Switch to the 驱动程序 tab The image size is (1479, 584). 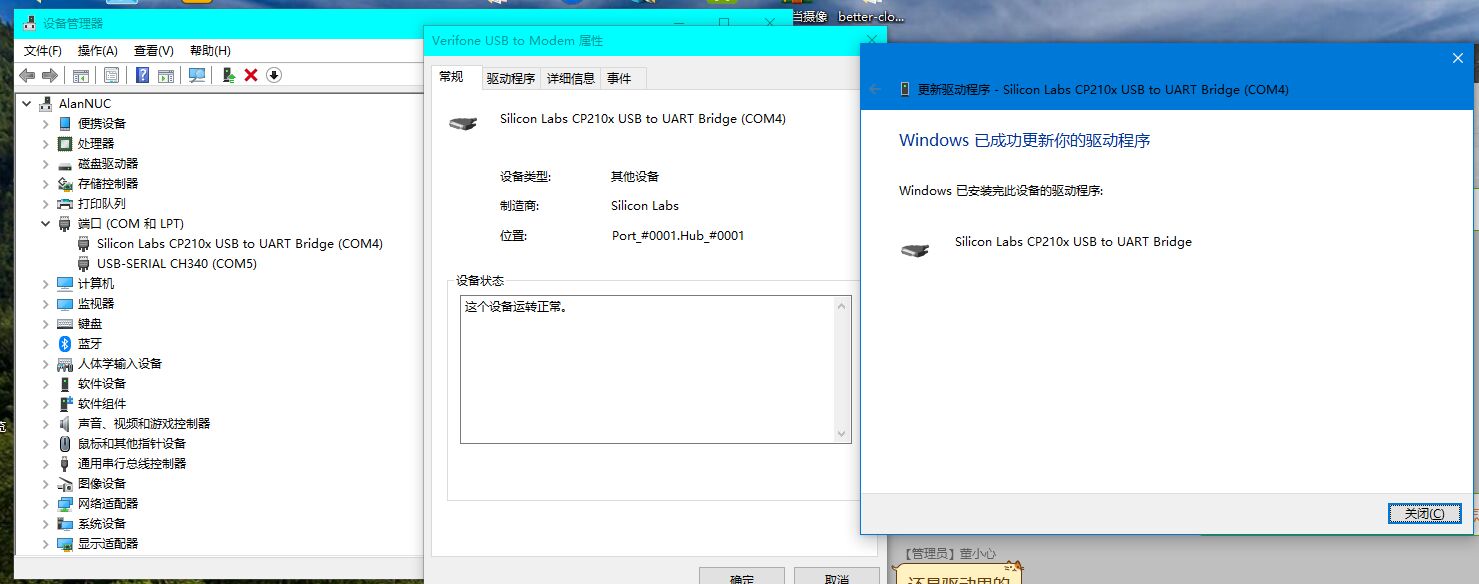click(510, 78)
